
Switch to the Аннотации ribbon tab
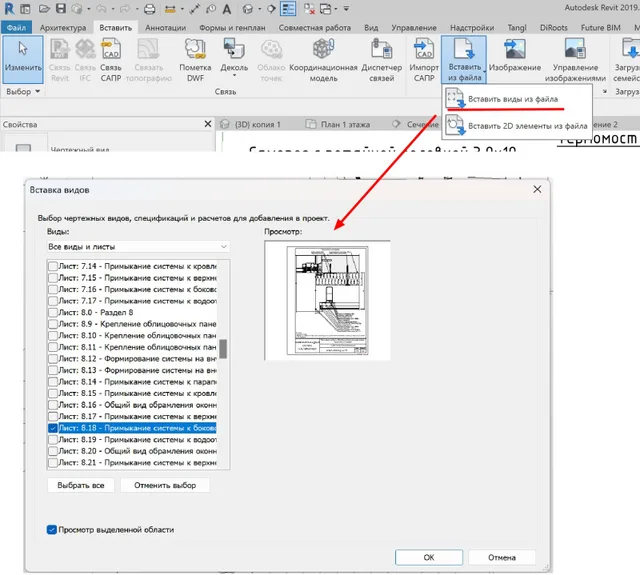(165, 28)
